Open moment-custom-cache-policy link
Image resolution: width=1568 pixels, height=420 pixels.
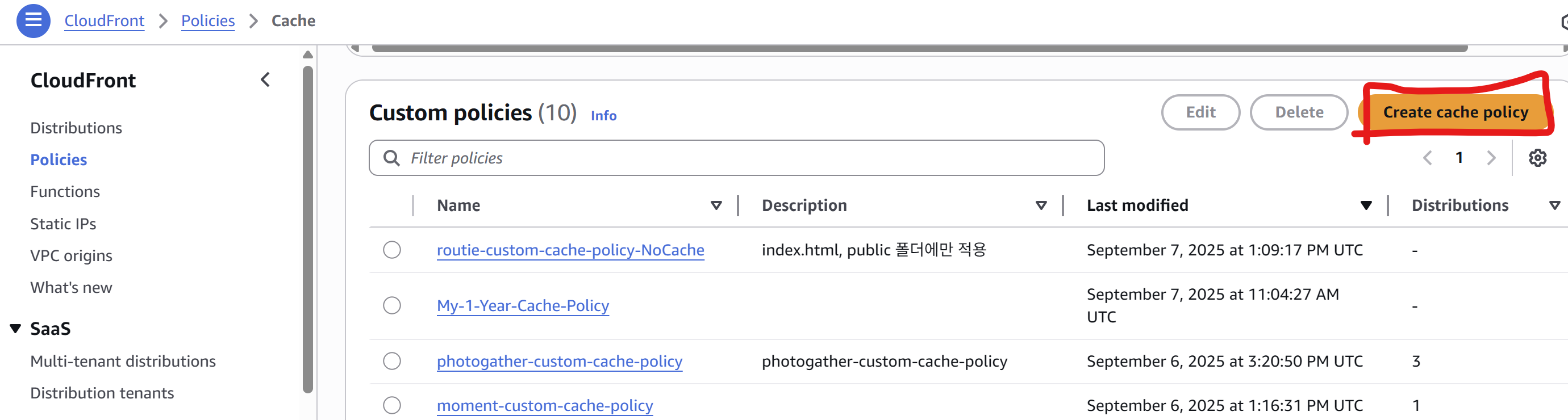tap(545, 405)
